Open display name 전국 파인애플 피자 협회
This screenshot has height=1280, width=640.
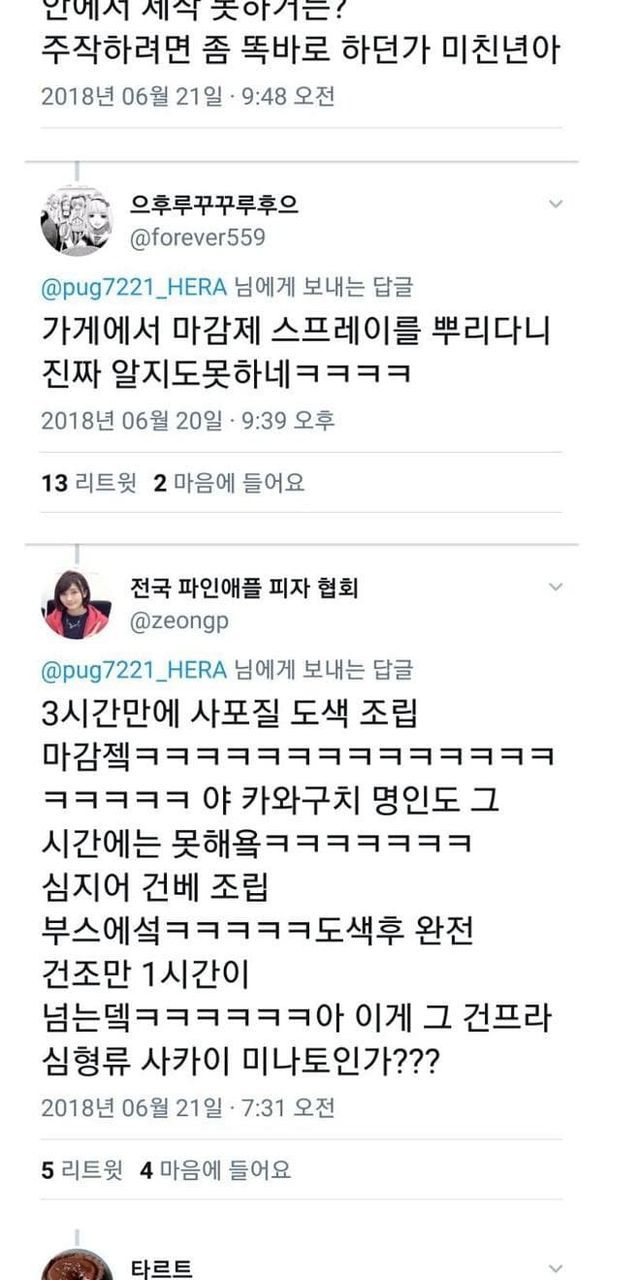click(x=245, y=588)
